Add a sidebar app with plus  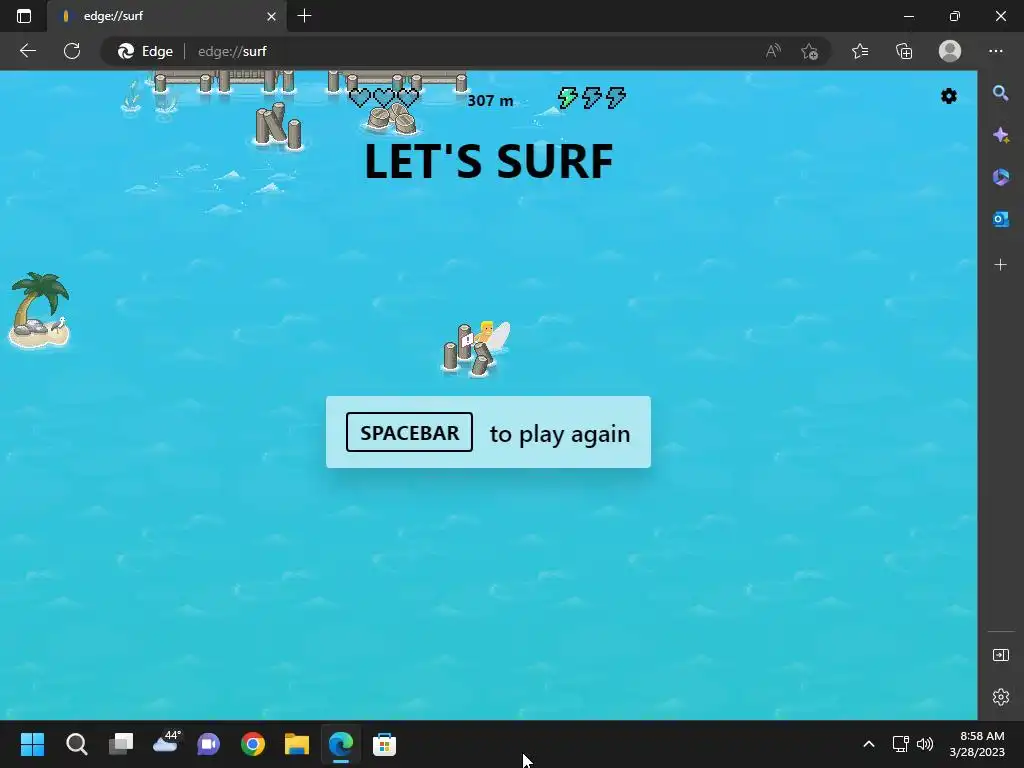1000,264
